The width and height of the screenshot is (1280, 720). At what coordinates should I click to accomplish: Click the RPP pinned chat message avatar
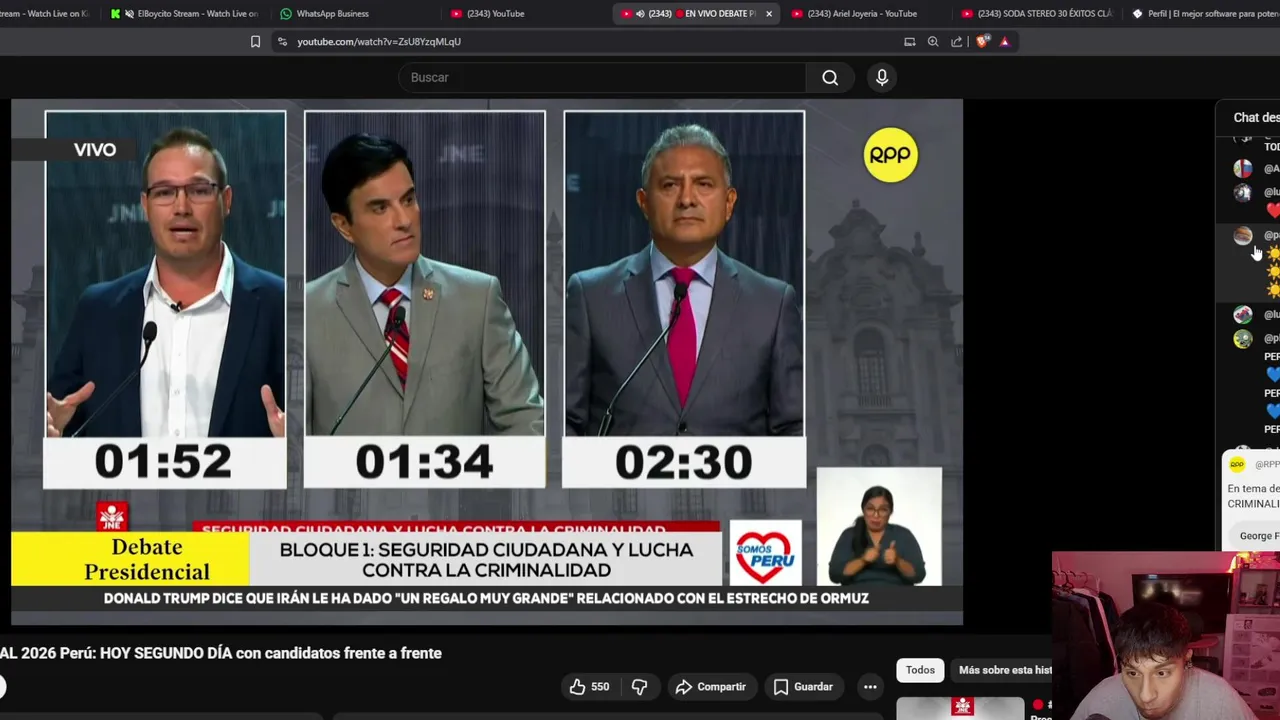(x=1237, y=465)
